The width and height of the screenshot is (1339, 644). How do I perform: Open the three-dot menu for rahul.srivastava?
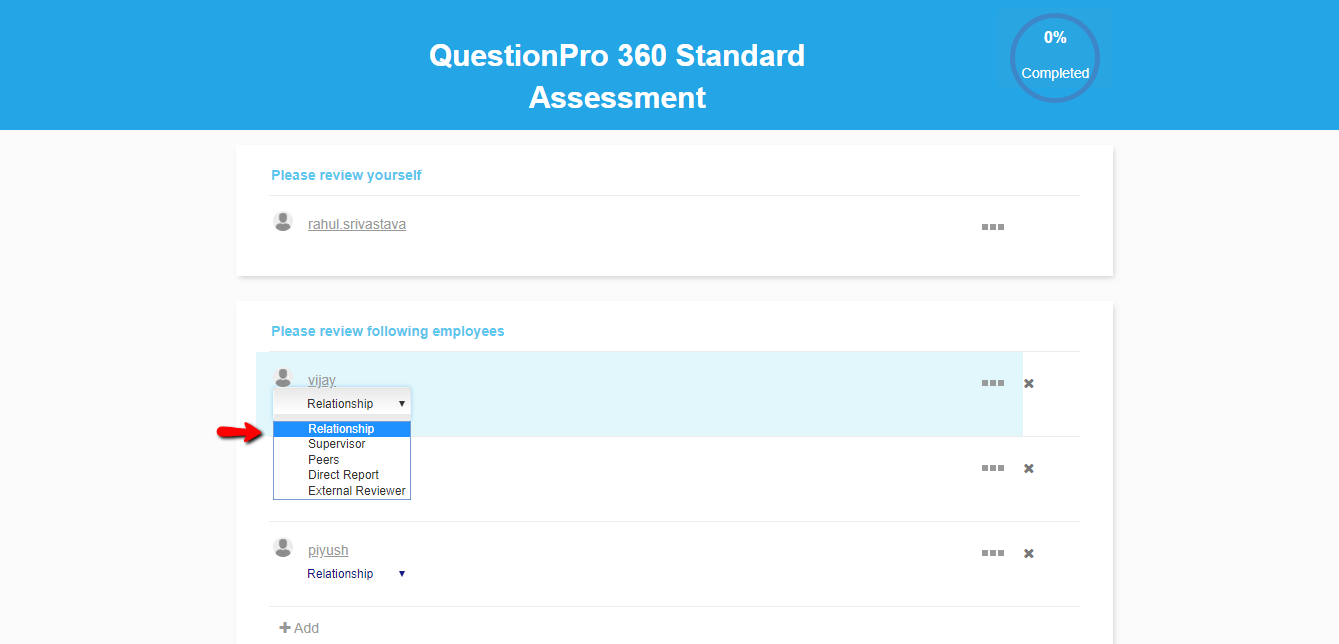(x=992, y=227)
